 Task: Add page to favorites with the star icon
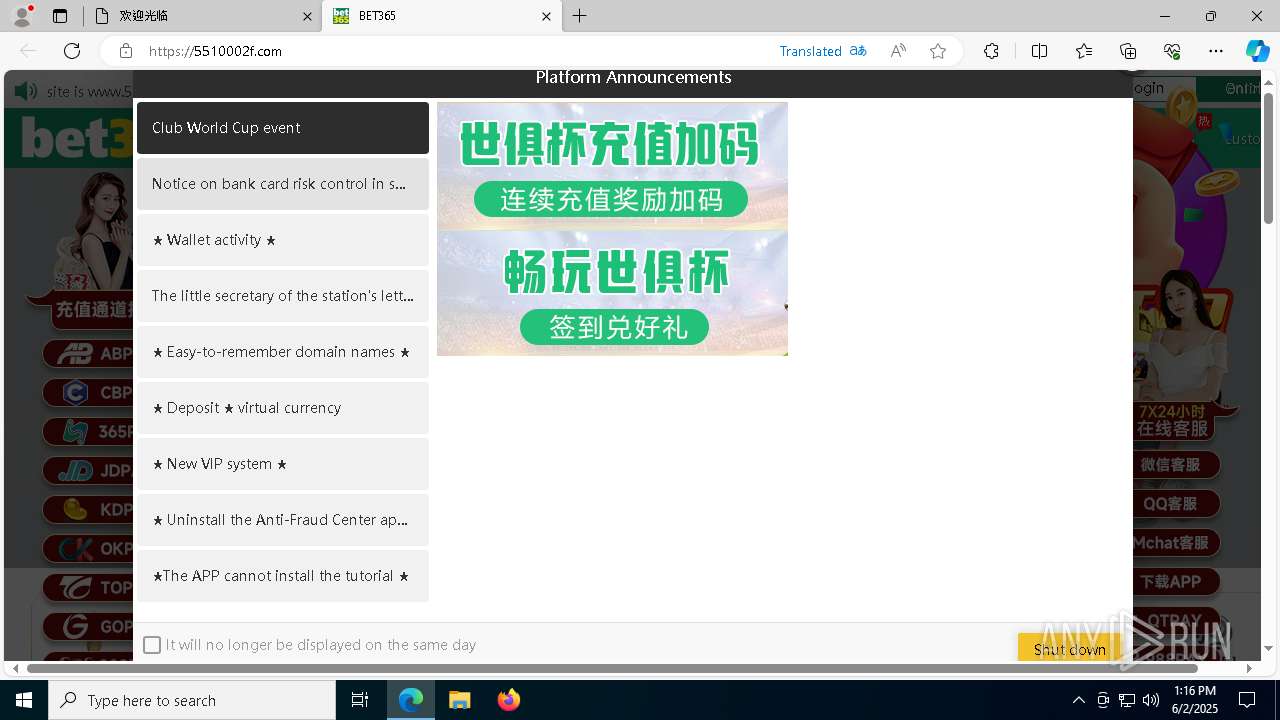coord(938,51)
